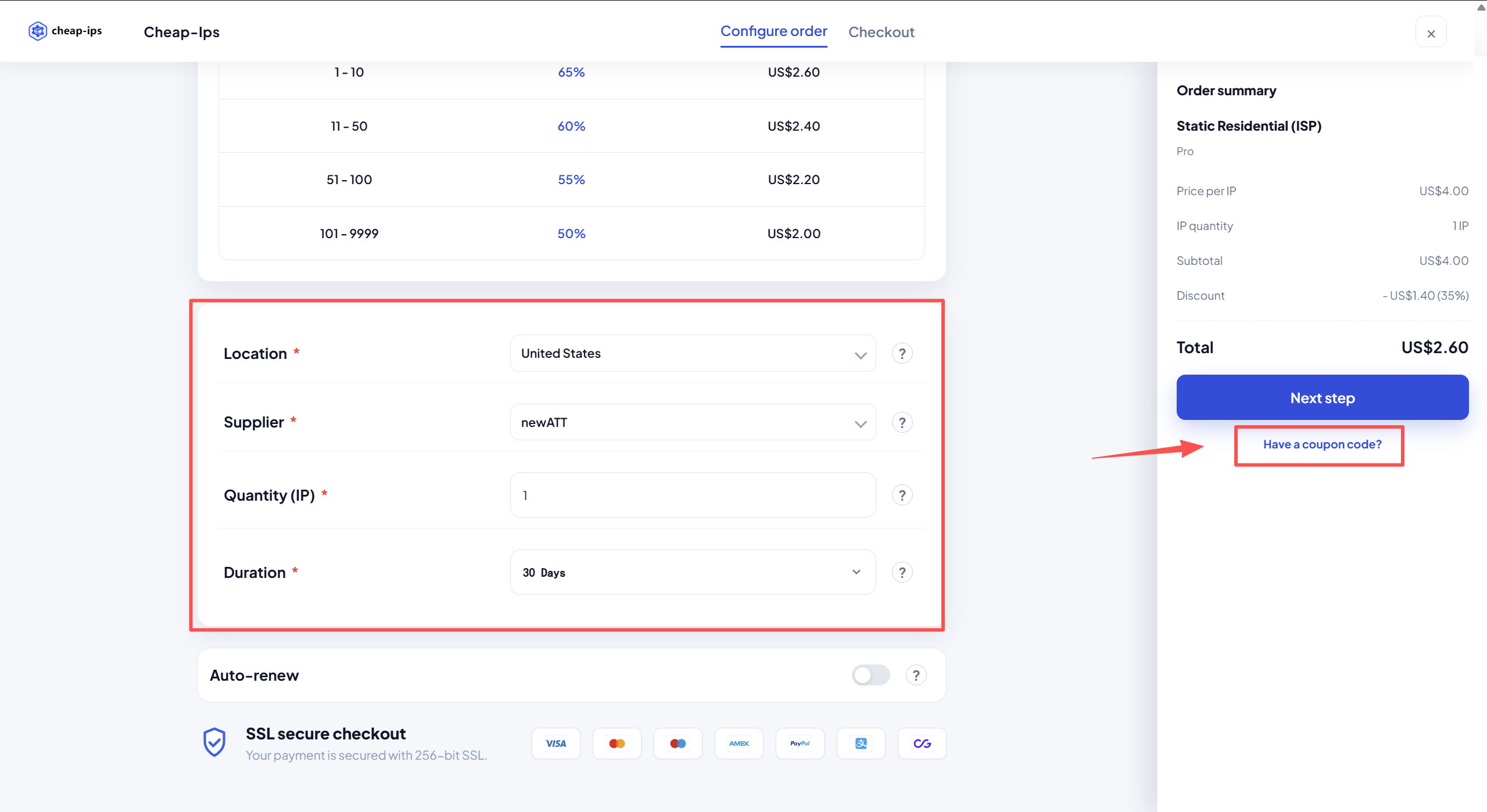Click the cheap-ips logo icon
This screenshot has width=1487, height=812.
[x=38, y=31]
